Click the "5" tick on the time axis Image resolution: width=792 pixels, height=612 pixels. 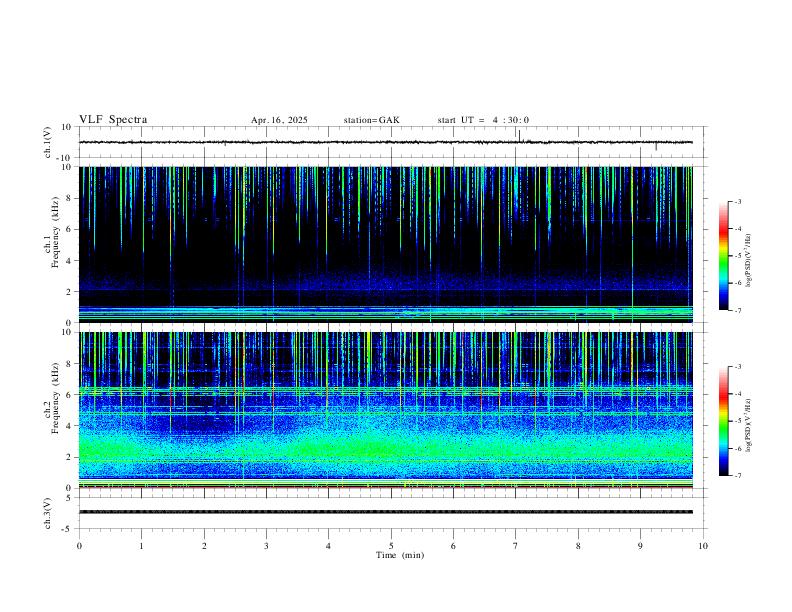[x=391, y=546]
